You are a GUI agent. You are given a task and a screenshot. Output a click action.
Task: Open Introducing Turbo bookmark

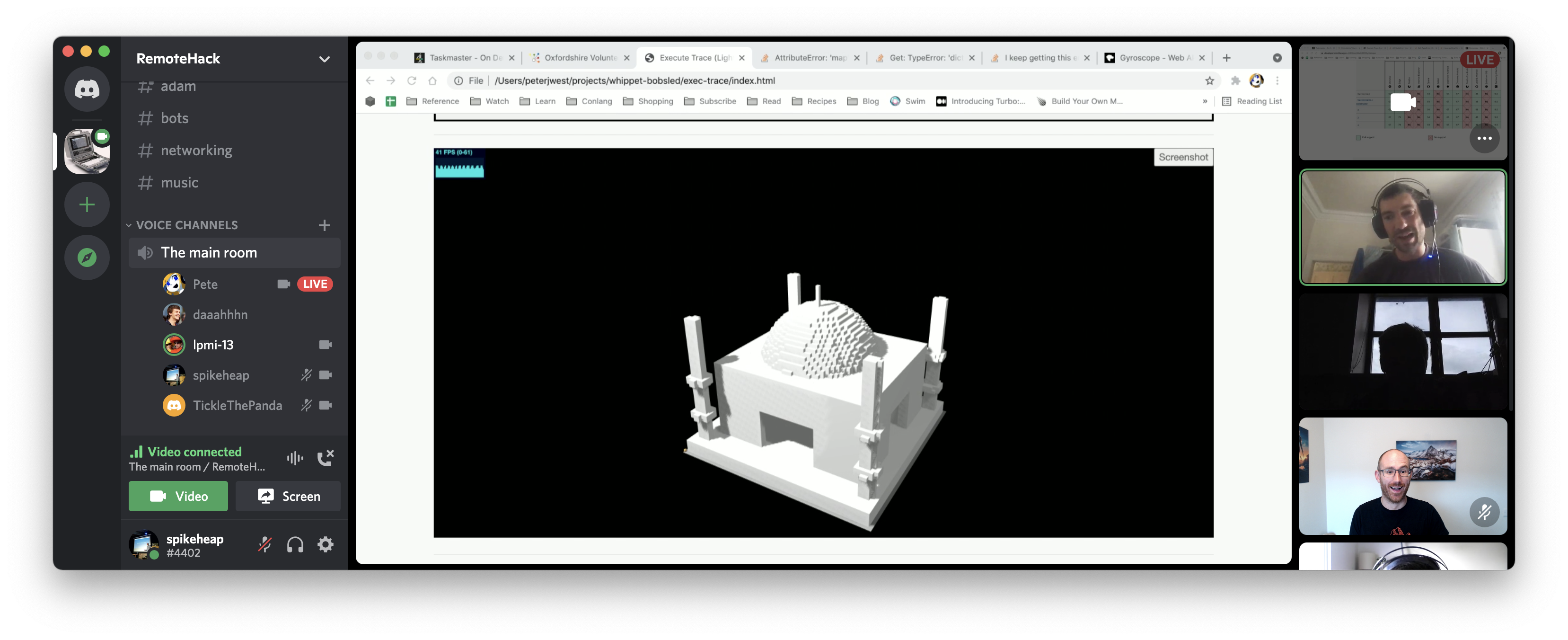tap(981, 101)
